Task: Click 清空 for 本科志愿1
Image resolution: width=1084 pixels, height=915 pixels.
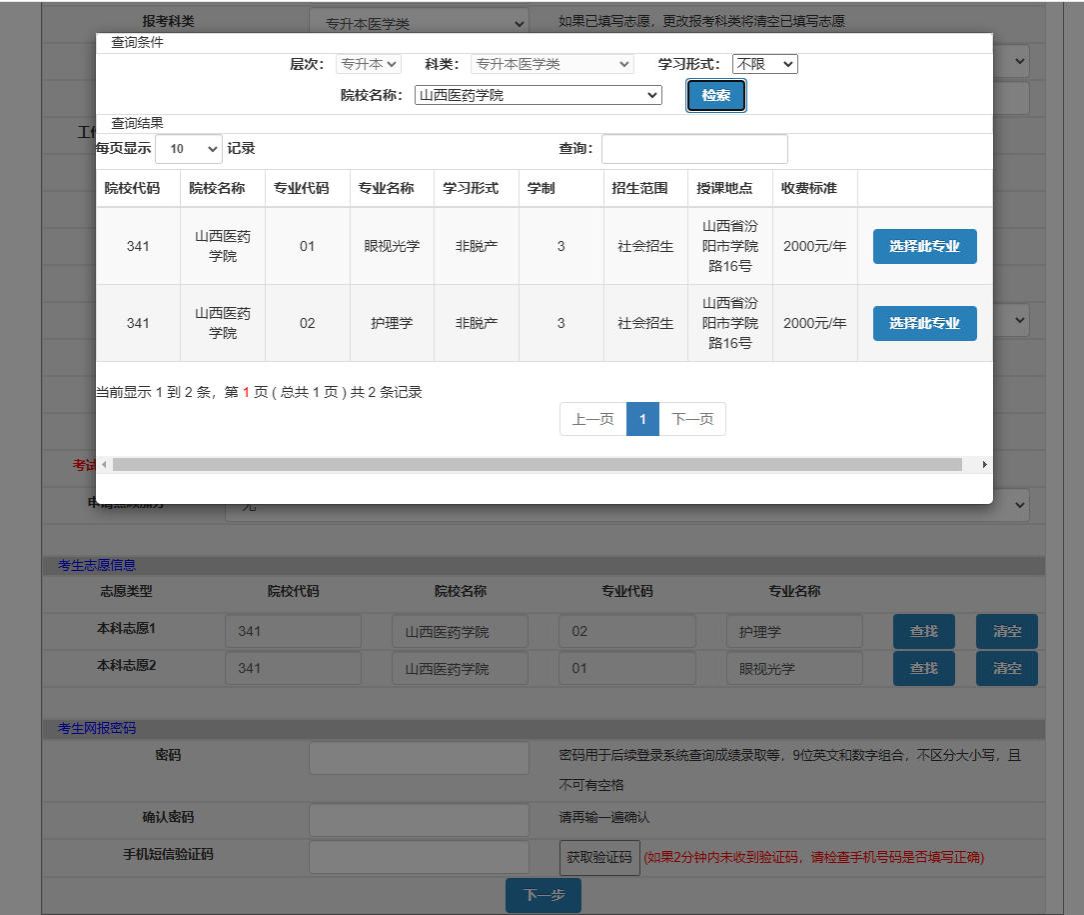Action: [x=1006, y=632]
